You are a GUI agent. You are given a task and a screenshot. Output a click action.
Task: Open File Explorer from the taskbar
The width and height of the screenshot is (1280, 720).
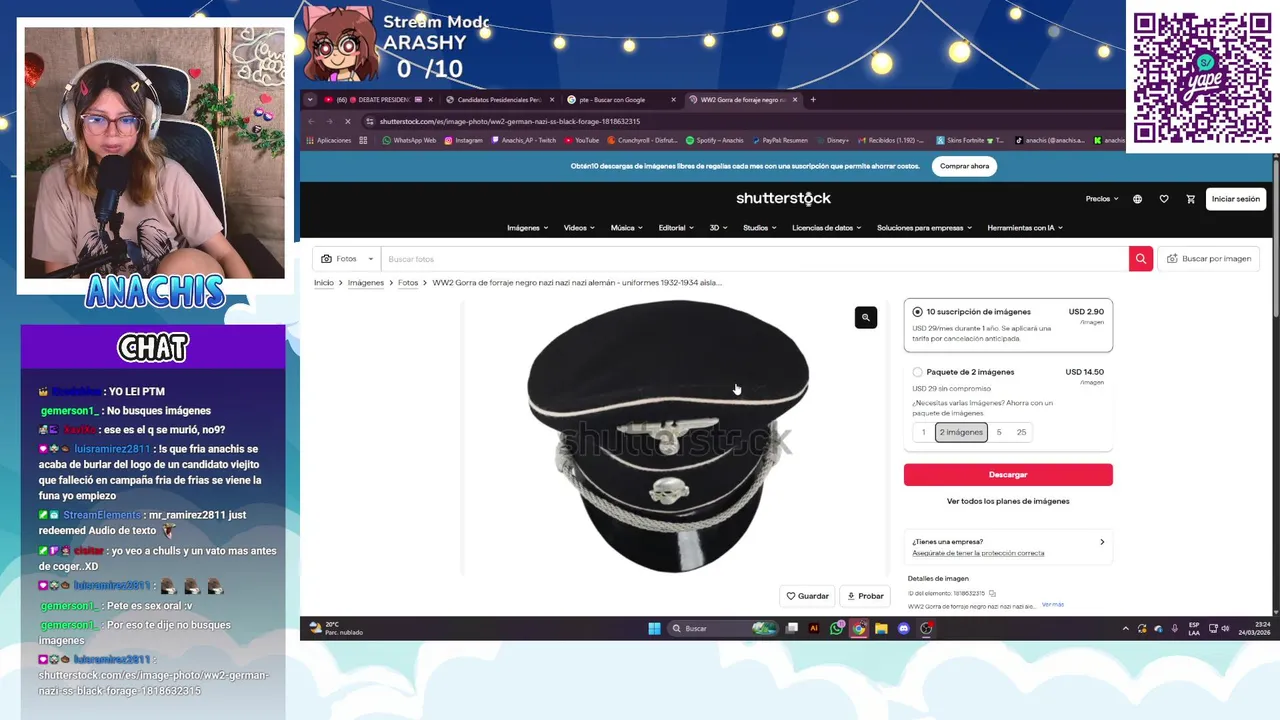[881, 628]
